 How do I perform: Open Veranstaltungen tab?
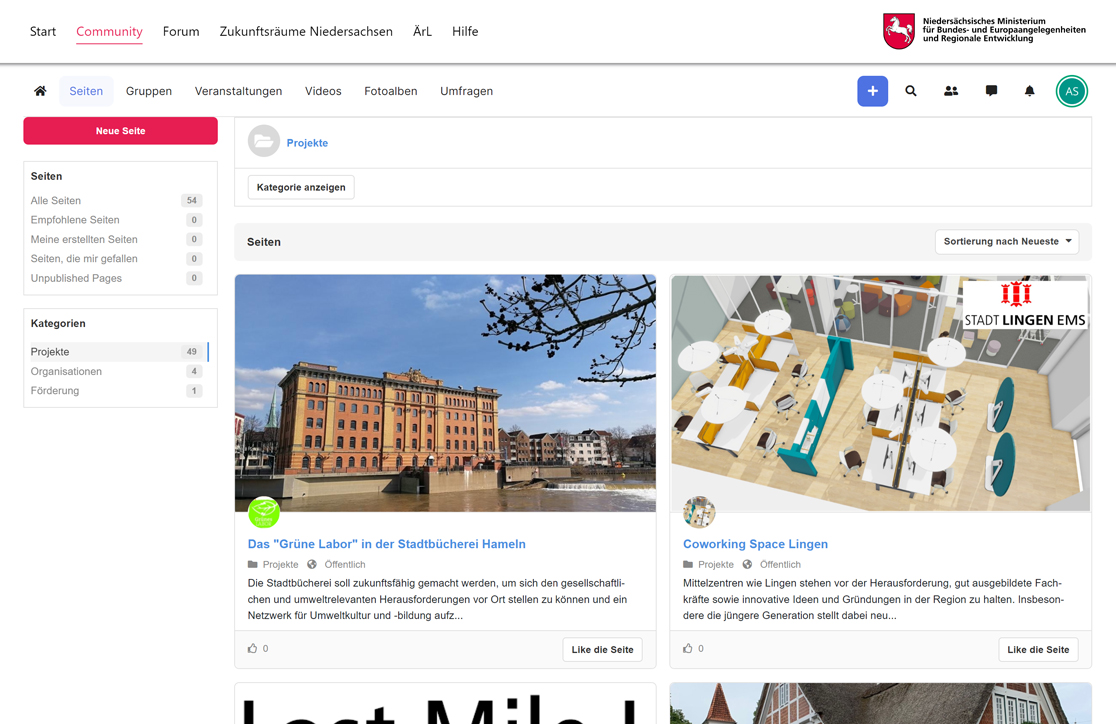[x=238, y=91]
